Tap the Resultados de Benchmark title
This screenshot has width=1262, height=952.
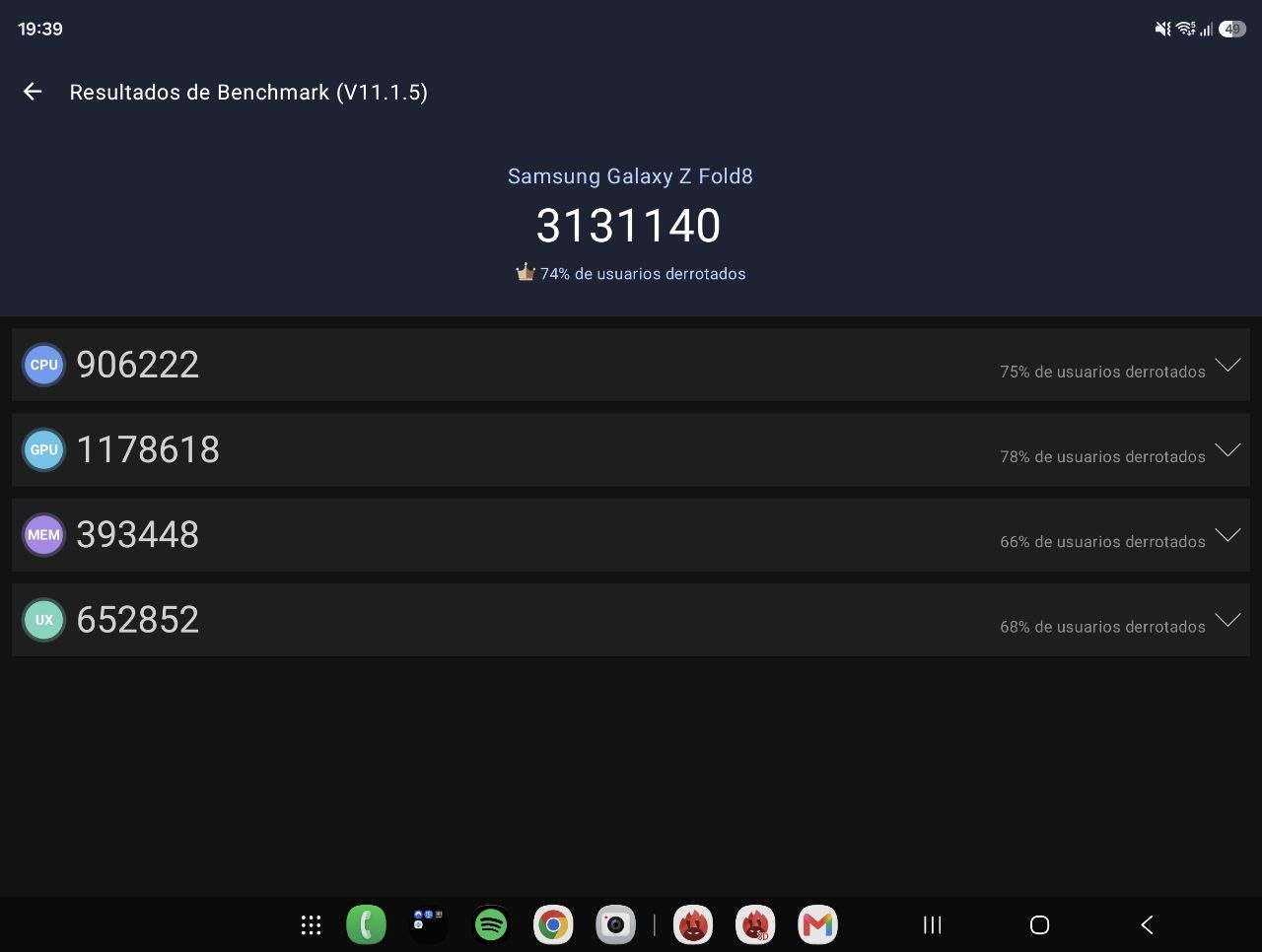click(x=248, y=93)
